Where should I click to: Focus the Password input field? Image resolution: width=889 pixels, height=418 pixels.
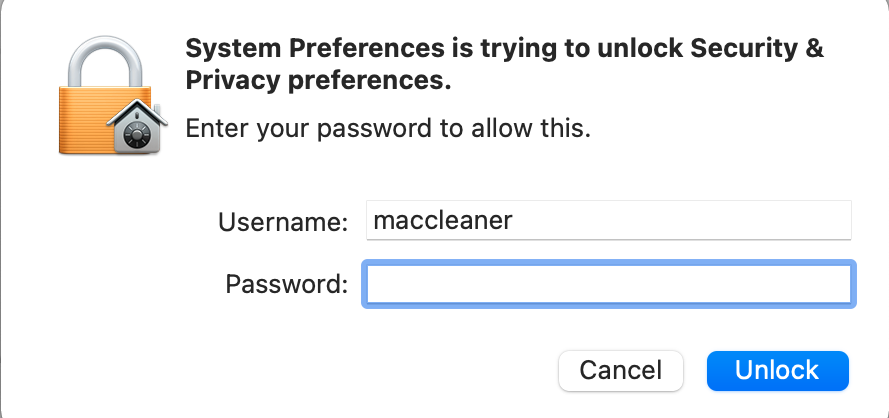tap(608, 284)
